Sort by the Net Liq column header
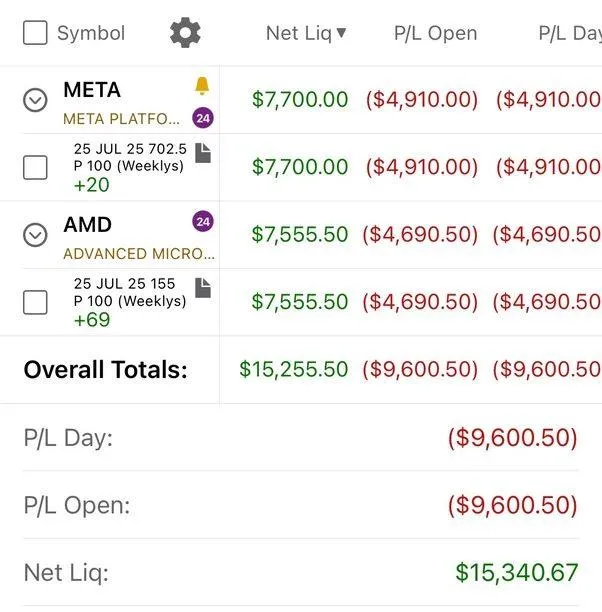Image resolution: width=602 pixels, height=612 pixels. [x=306, y=33]
